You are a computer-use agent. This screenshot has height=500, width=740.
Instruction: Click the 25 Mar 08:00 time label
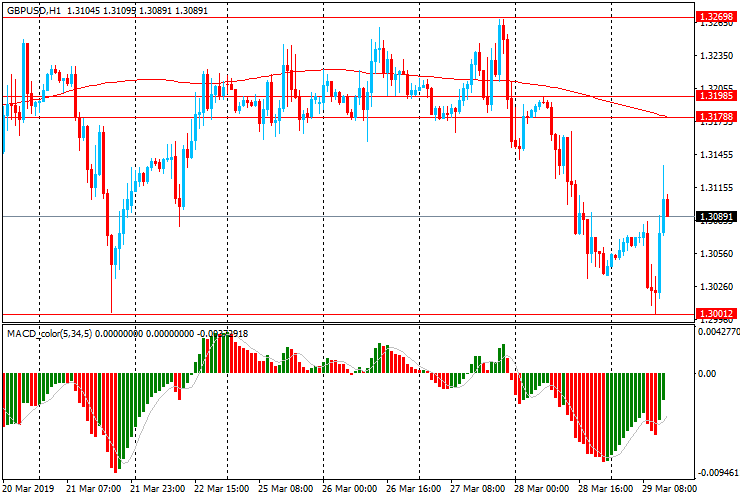pos(286,488)
